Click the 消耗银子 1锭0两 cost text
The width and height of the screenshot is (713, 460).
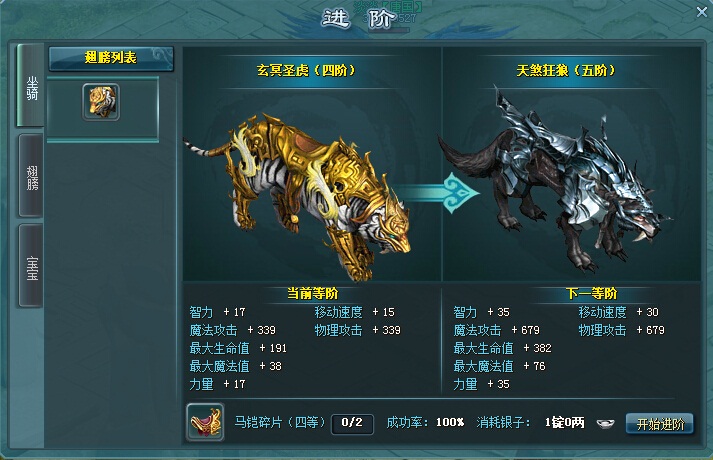[x=531, y=423]
